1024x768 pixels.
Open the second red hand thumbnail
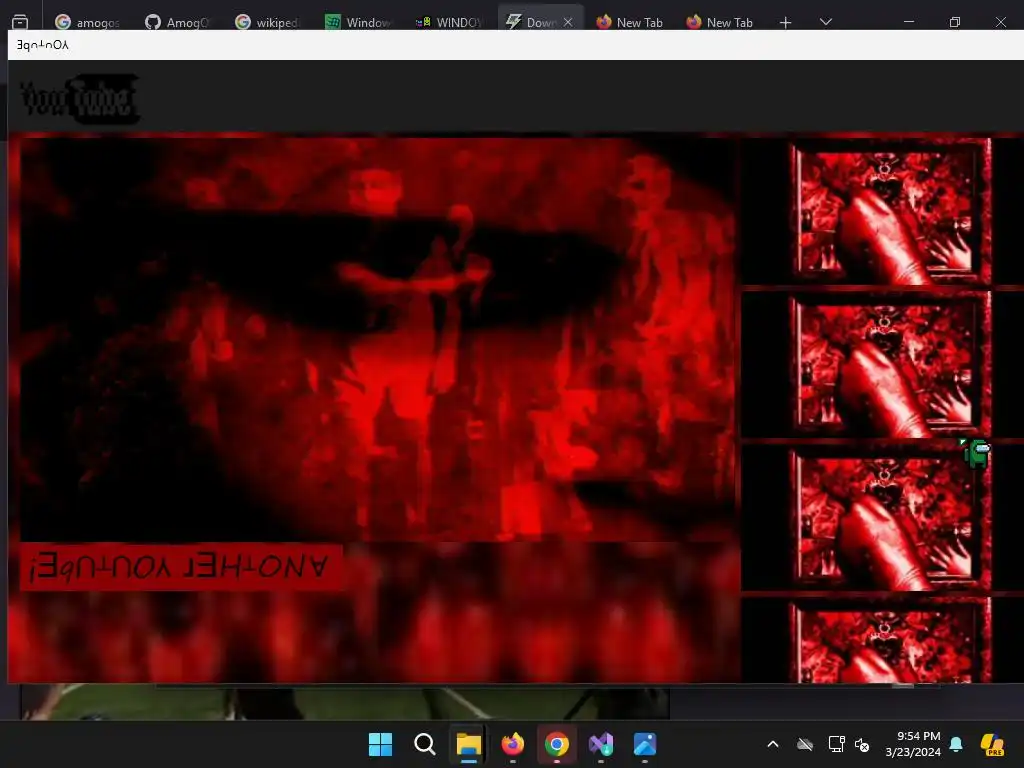(x=891, y=366)
